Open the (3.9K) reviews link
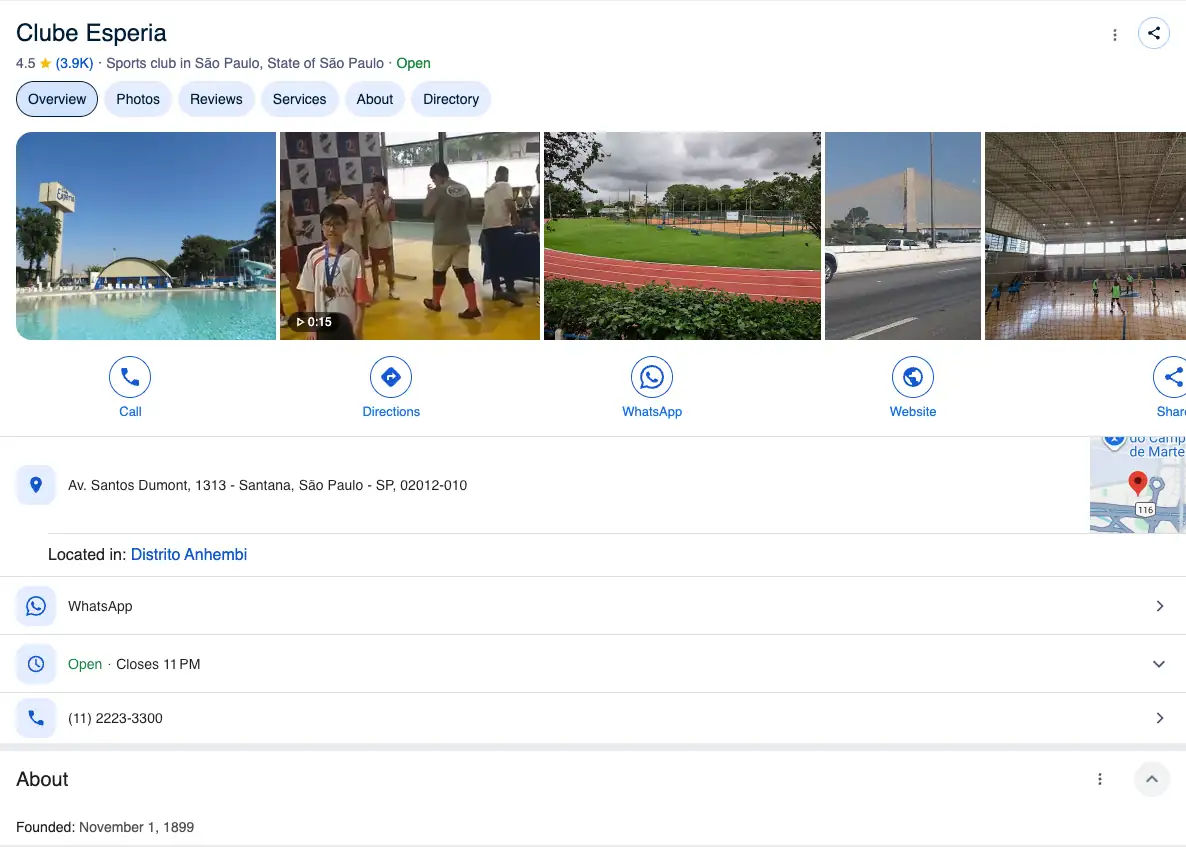 coord(74,64)
